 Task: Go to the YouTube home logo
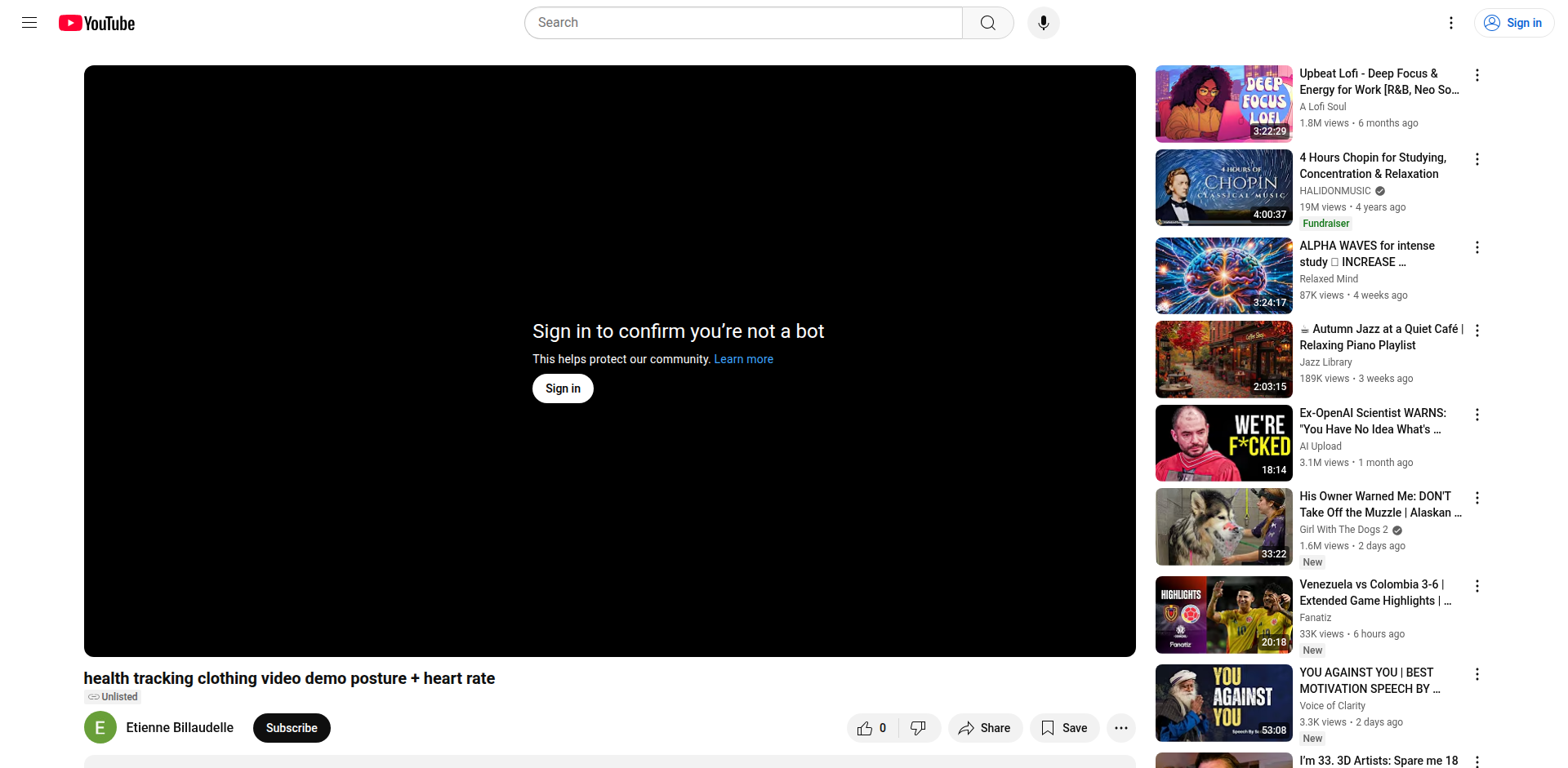[96, 23]
